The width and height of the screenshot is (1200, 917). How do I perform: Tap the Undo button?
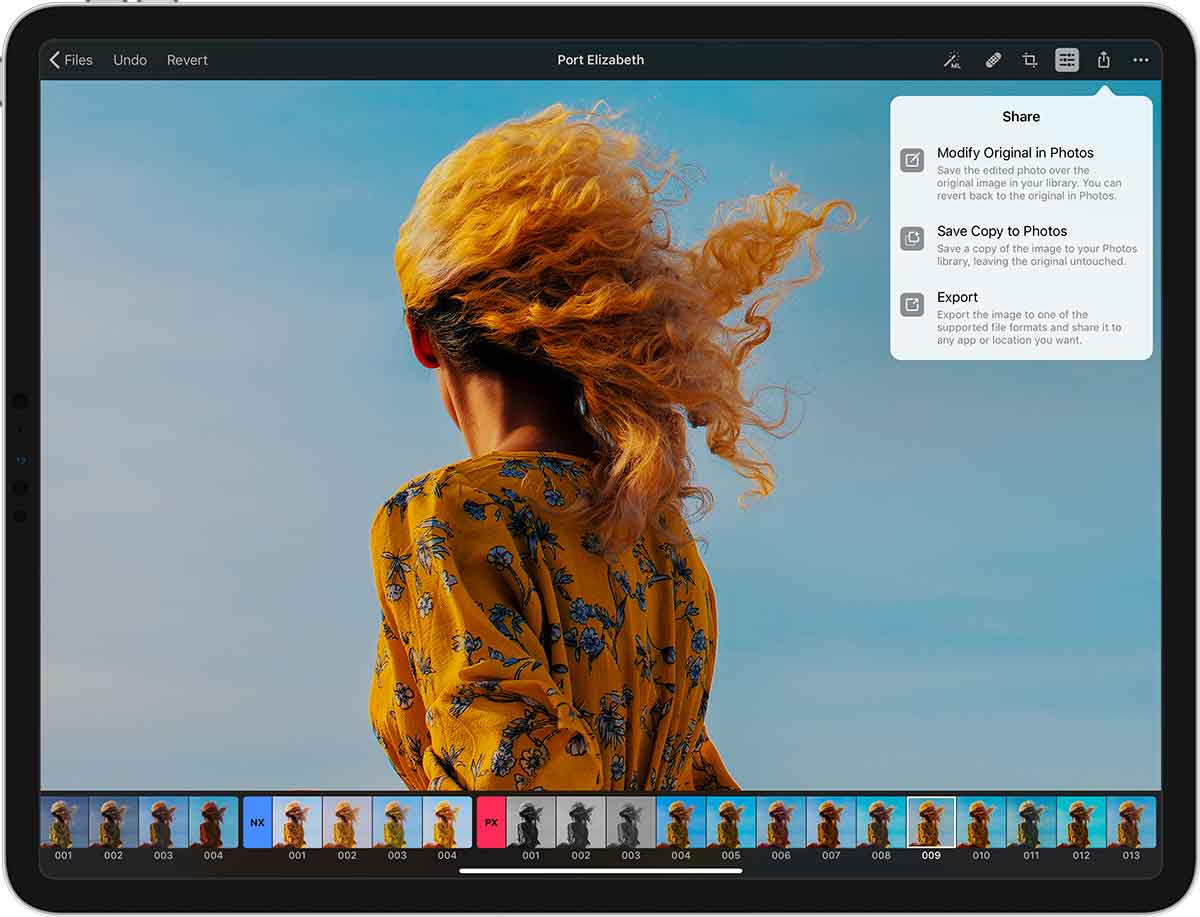click(130, 60)
